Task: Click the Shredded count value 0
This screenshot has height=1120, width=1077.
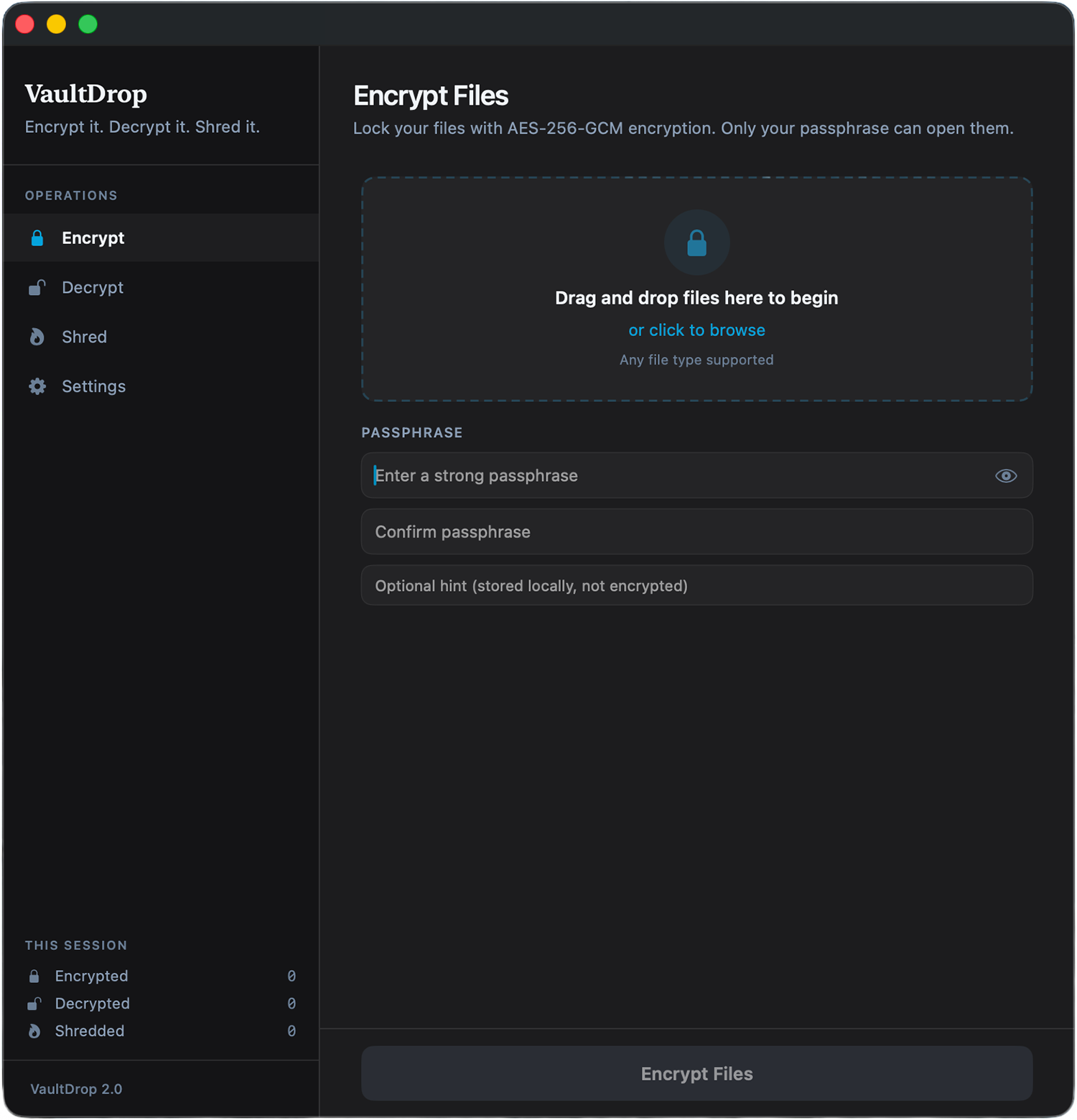Action: (292, 1031)
